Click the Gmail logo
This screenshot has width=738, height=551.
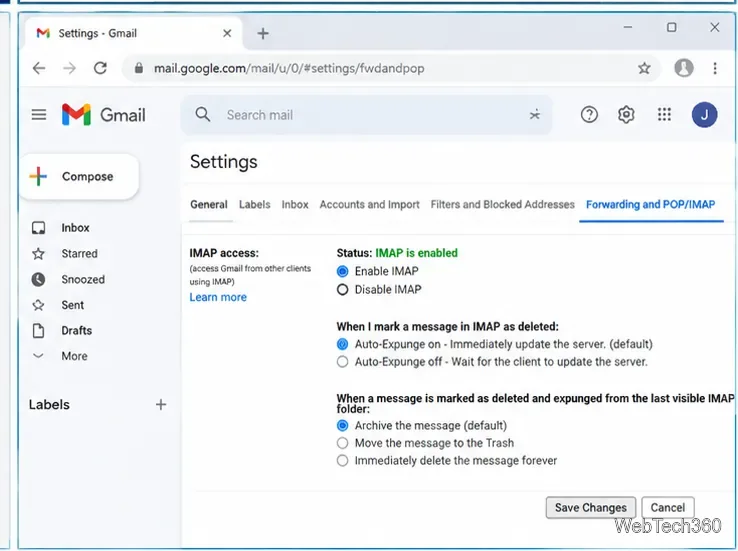[x=104, y=115]
